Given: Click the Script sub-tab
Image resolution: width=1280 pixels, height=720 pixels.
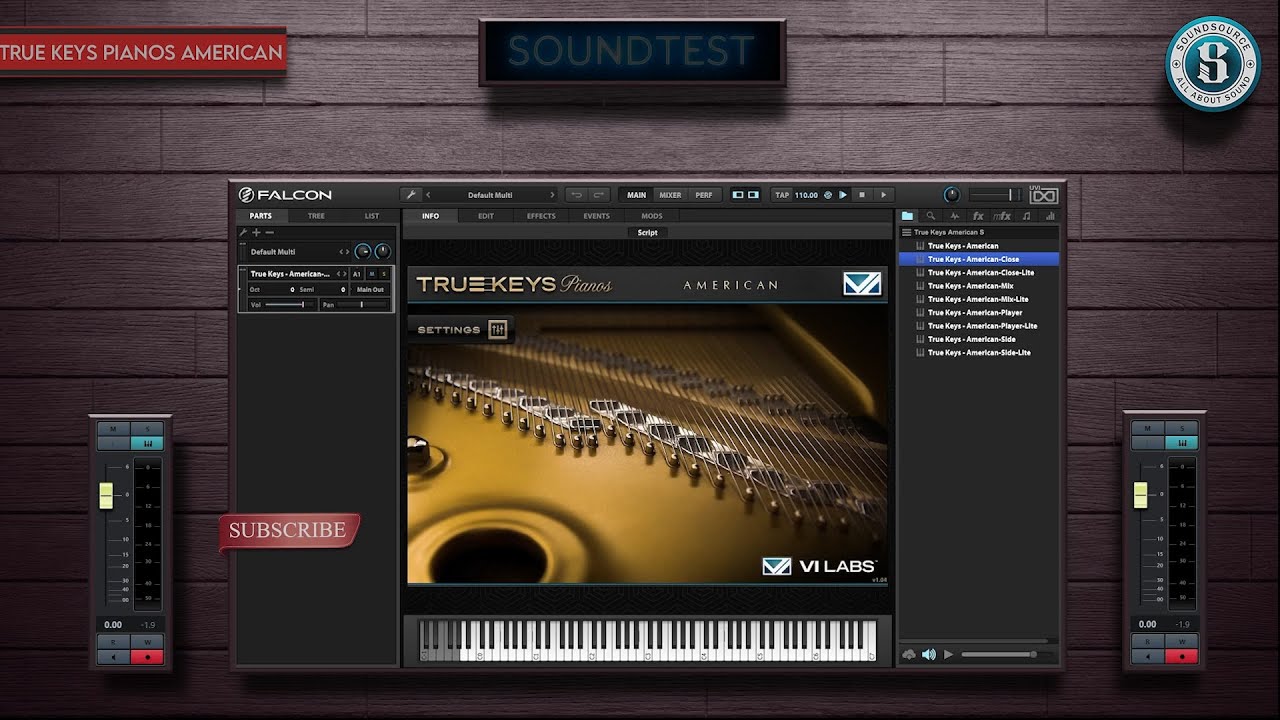Looking at the screenshot, I should [x=648, y=232].
